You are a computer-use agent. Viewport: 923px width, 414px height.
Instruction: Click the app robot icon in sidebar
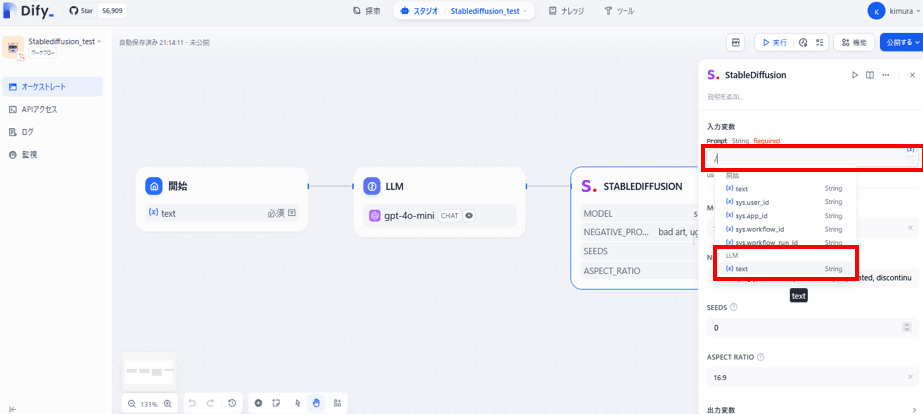14,47
